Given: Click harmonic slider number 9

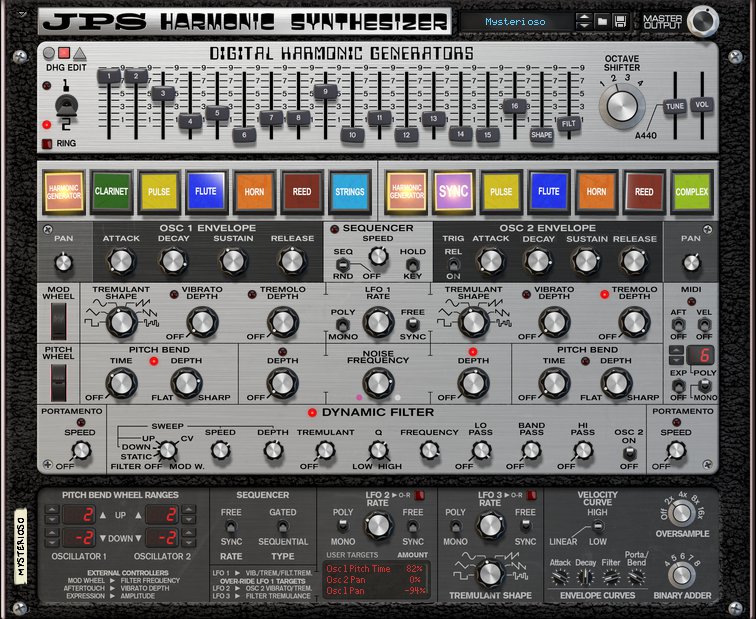Looking at the screenshot, I should tap(325, 92).
